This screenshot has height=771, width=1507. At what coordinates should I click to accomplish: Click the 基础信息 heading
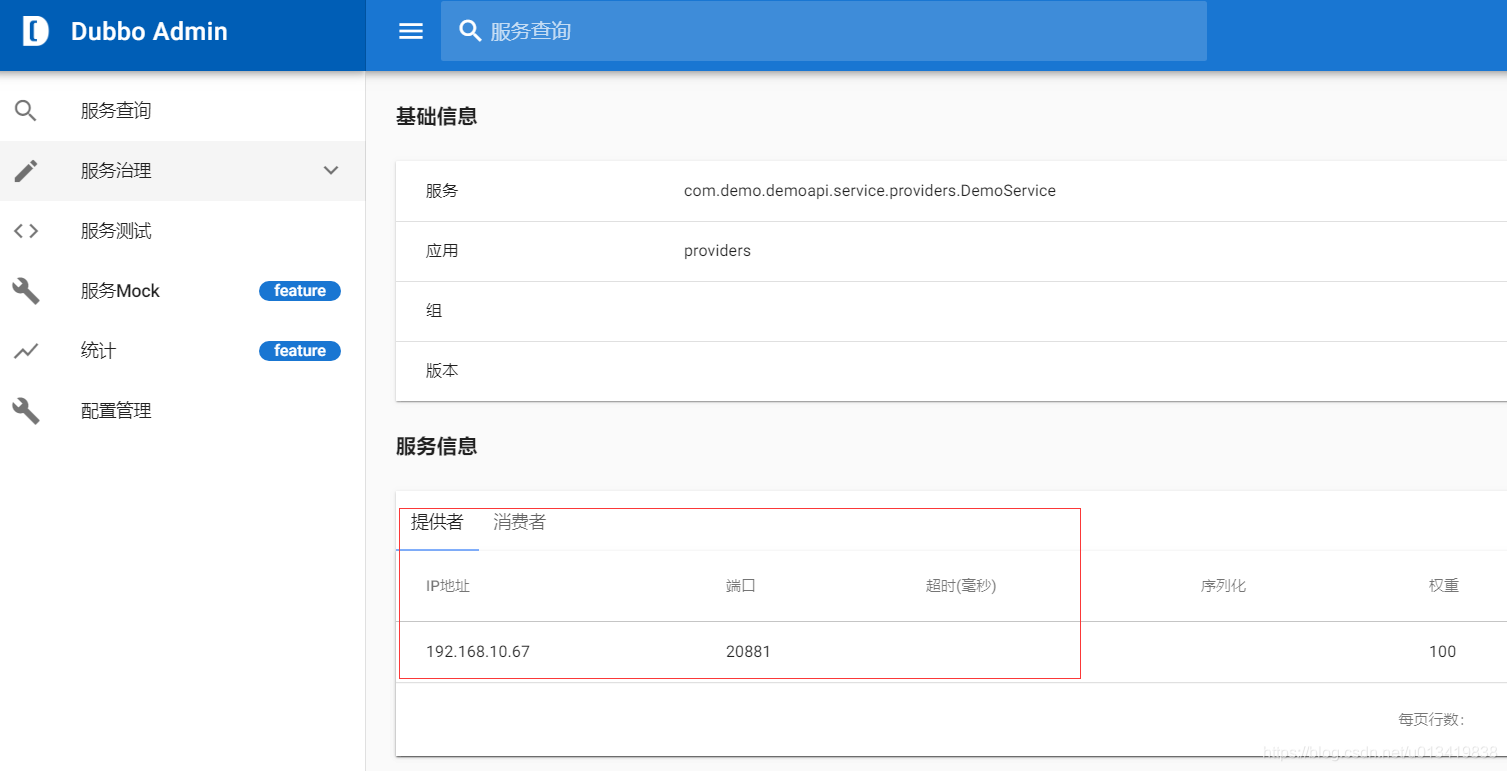436,116
